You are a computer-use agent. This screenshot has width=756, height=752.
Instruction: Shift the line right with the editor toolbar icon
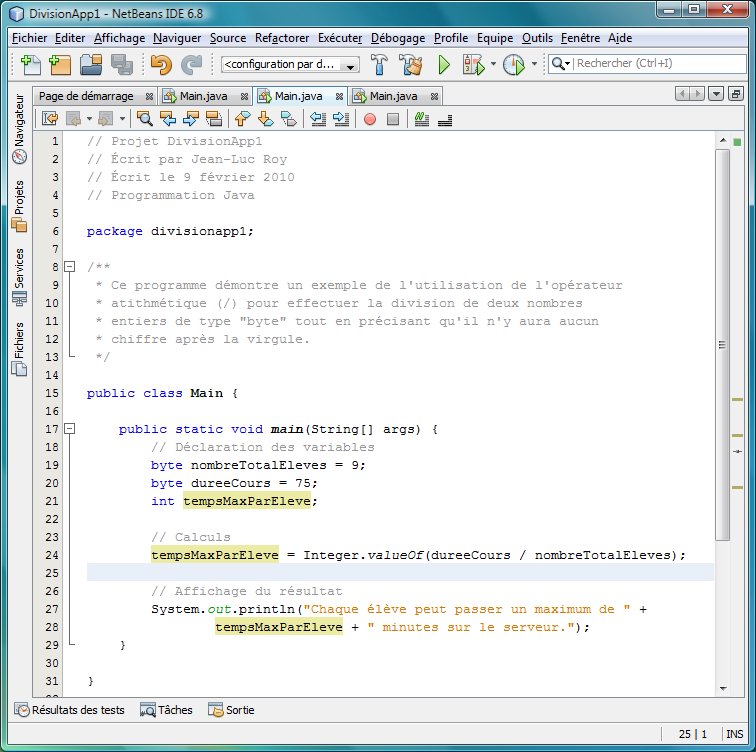341,119
